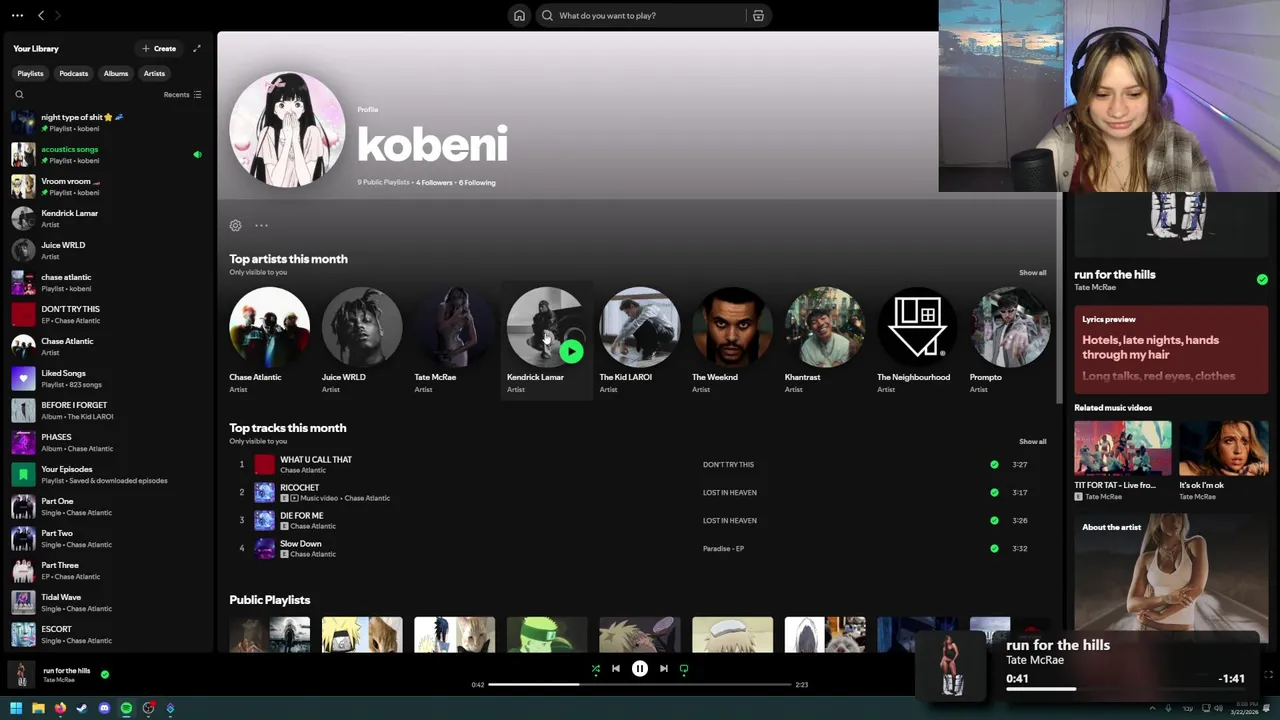Image resolution: width=1280 pixels, height=720 pixels.
Task: Expand Your Library with the arrows icon
Action: point(197,48)
